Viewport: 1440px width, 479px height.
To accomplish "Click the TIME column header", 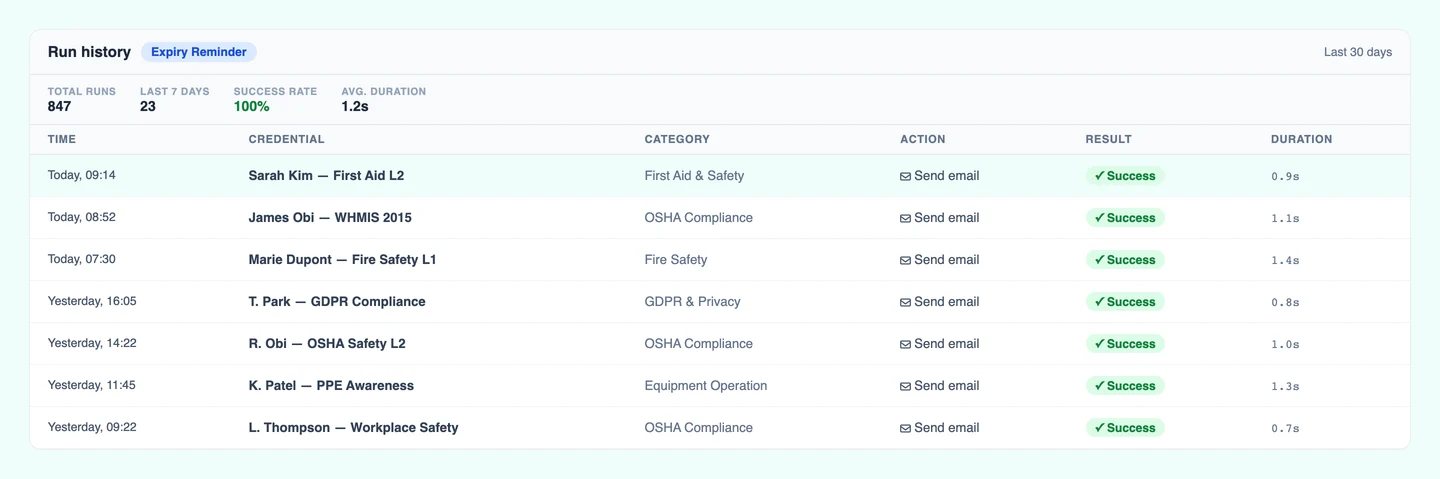I will click(x=62, y=139).
